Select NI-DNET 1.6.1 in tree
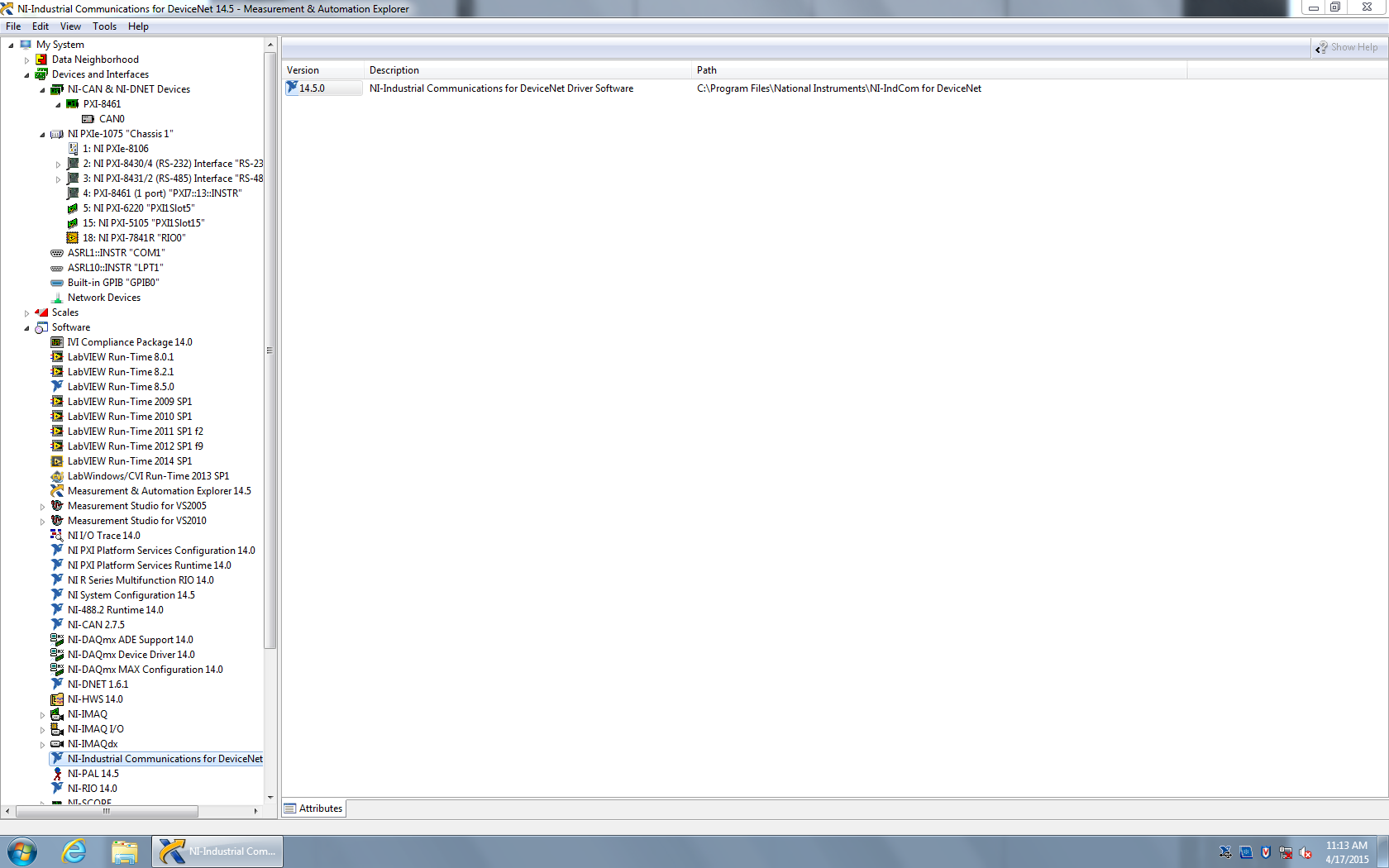Screen dimensions: 1389x868 [x=98, y=684]
